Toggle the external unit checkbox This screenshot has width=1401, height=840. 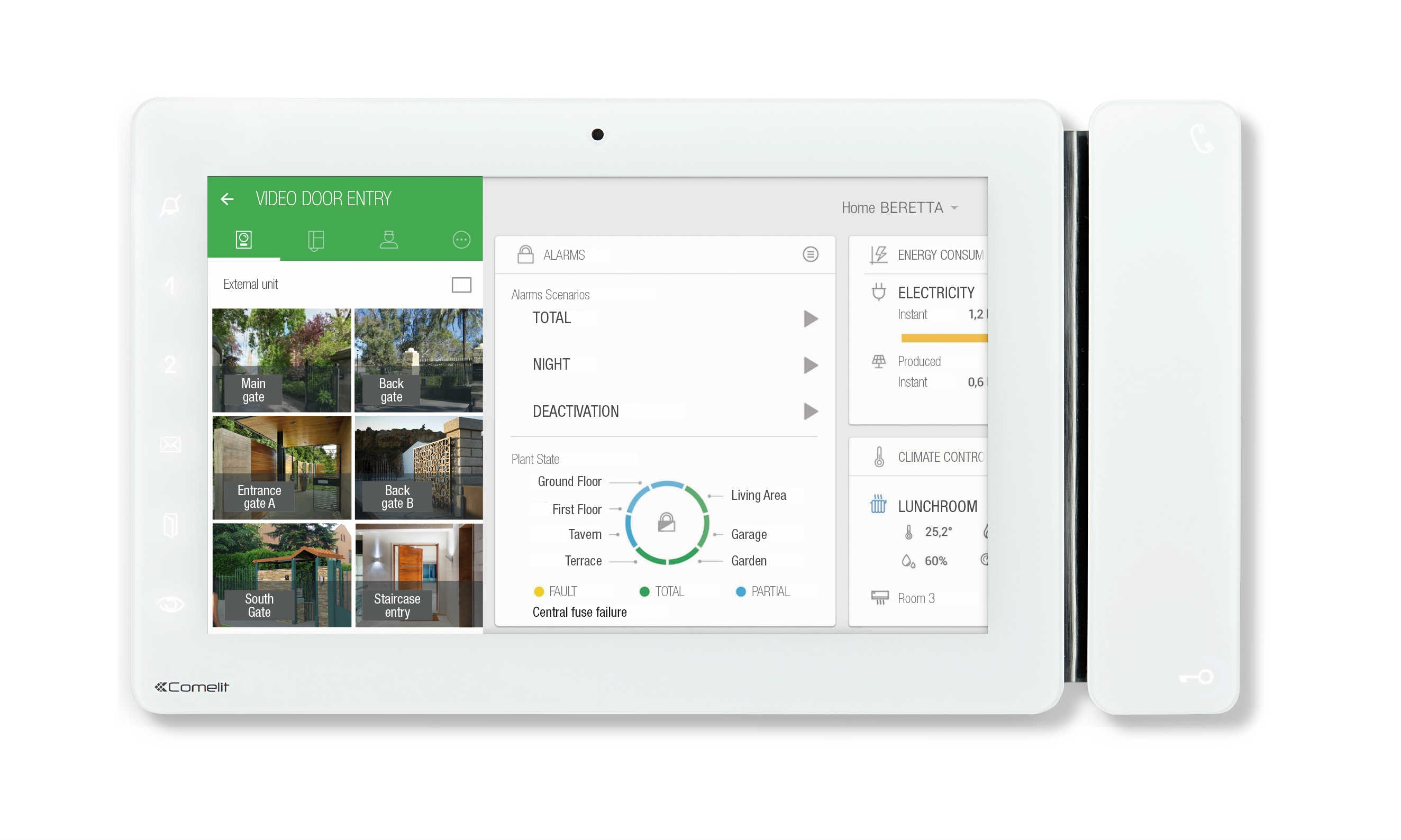point(460,285)
